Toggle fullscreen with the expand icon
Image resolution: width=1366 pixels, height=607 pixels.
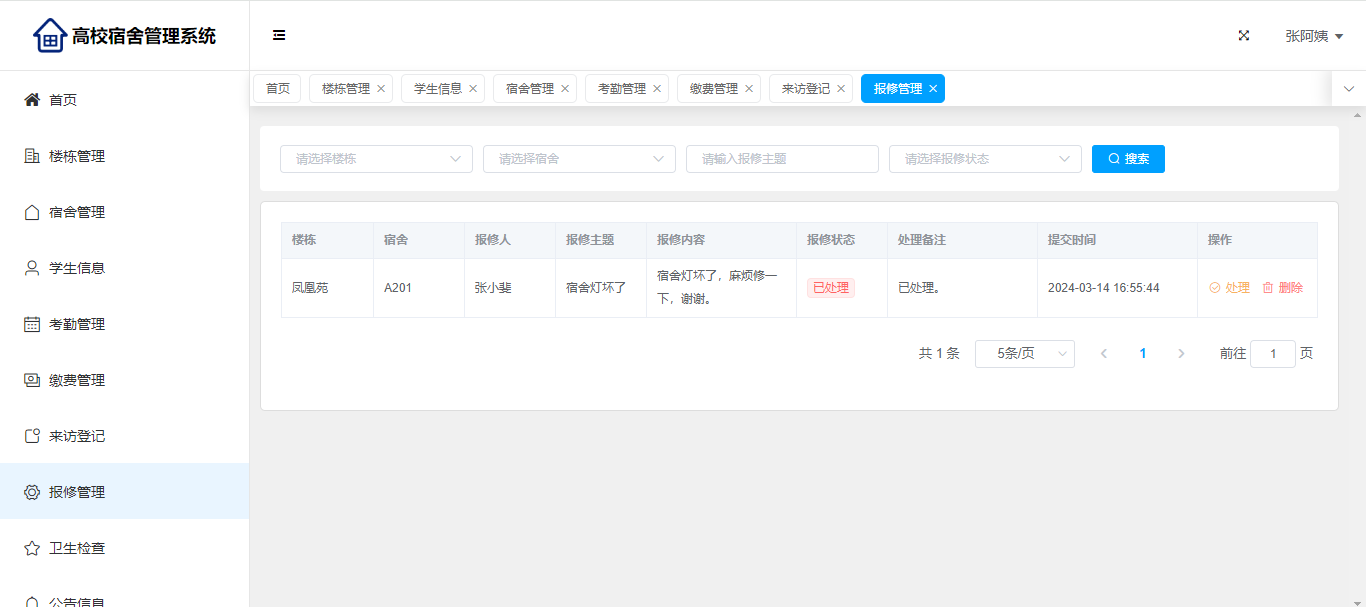(x=1244, y=35)
